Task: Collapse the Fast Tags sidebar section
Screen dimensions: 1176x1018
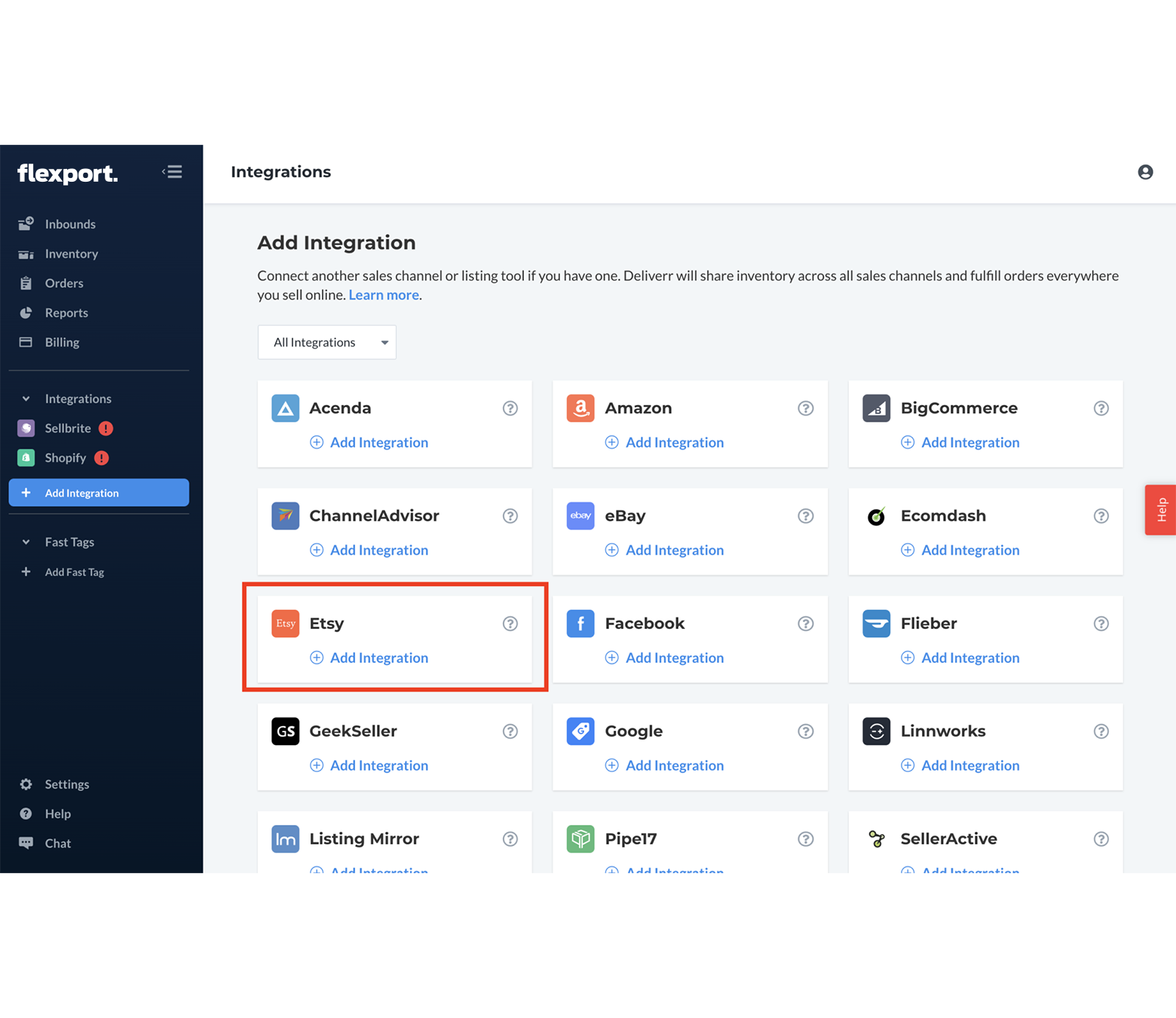Action: pos(26,542)
